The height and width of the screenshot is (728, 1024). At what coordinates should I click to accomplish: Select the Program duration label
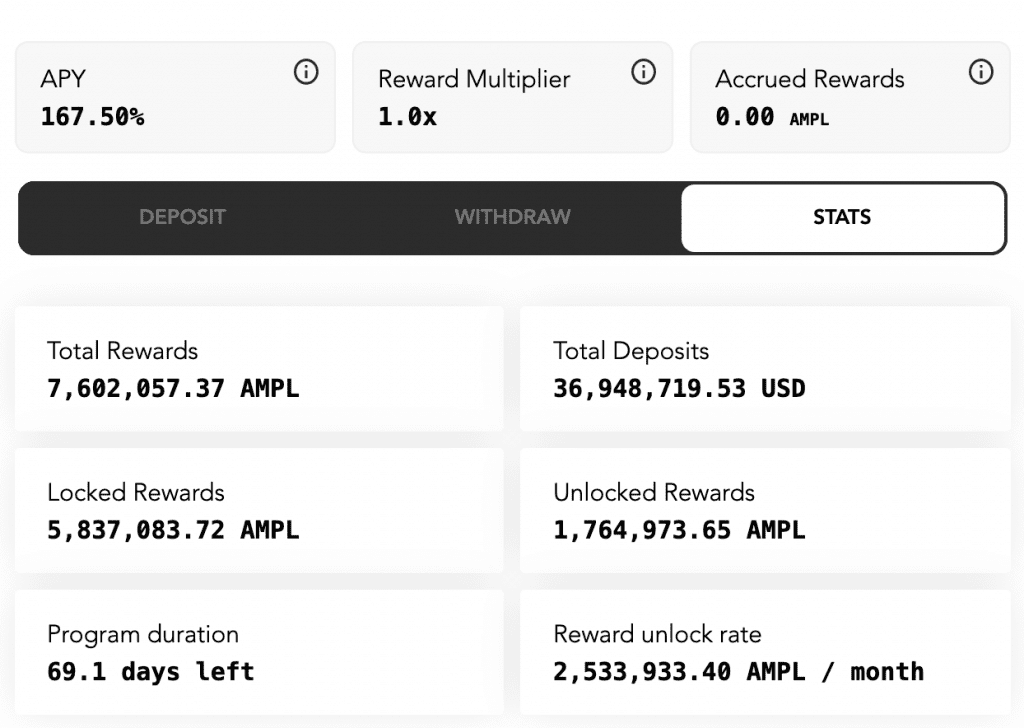pyautogui.click(x=143, y=634)
